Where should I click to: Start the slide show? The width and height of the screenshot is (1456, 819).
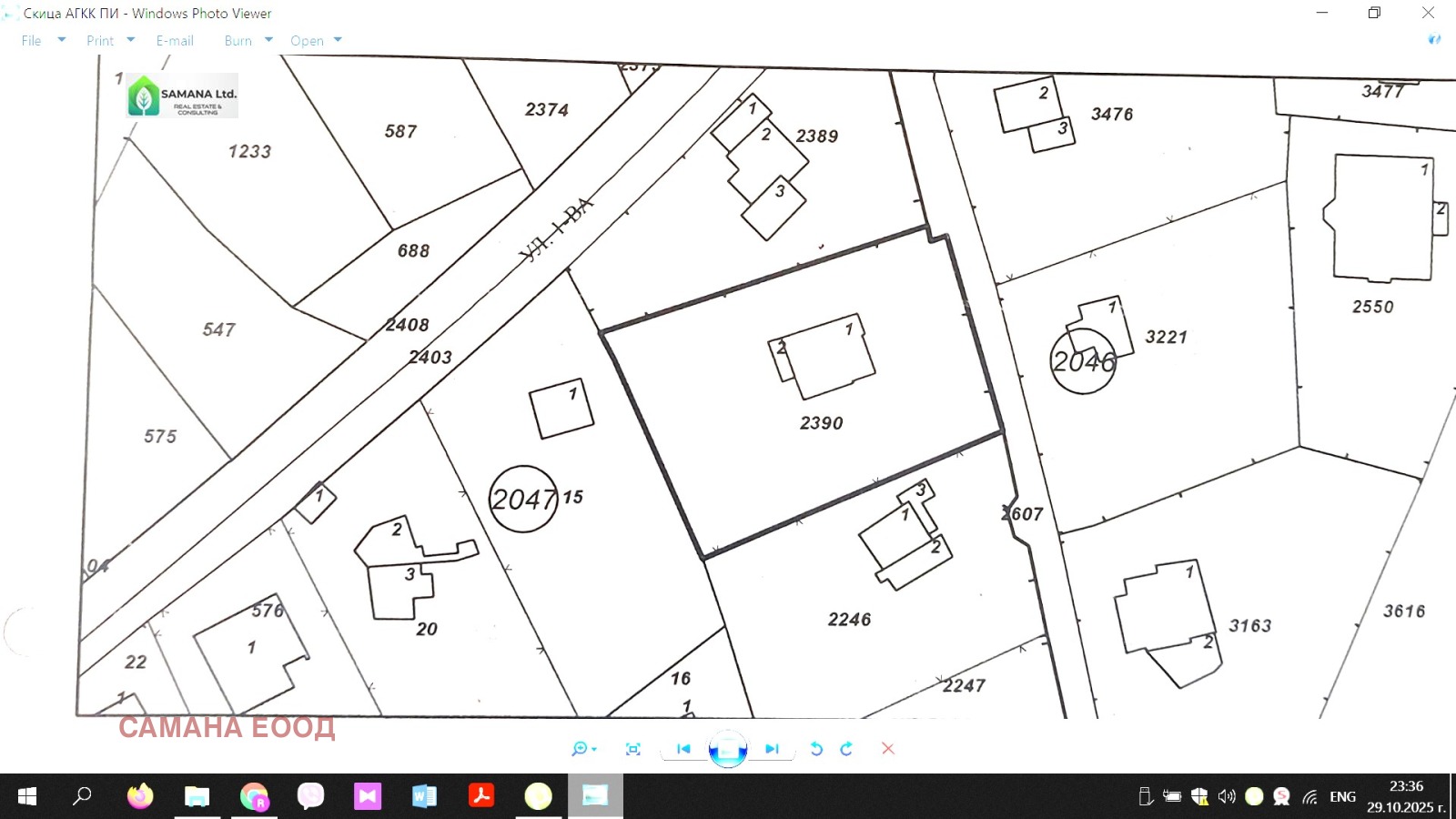pyautogui.click(x=727, y=749)
